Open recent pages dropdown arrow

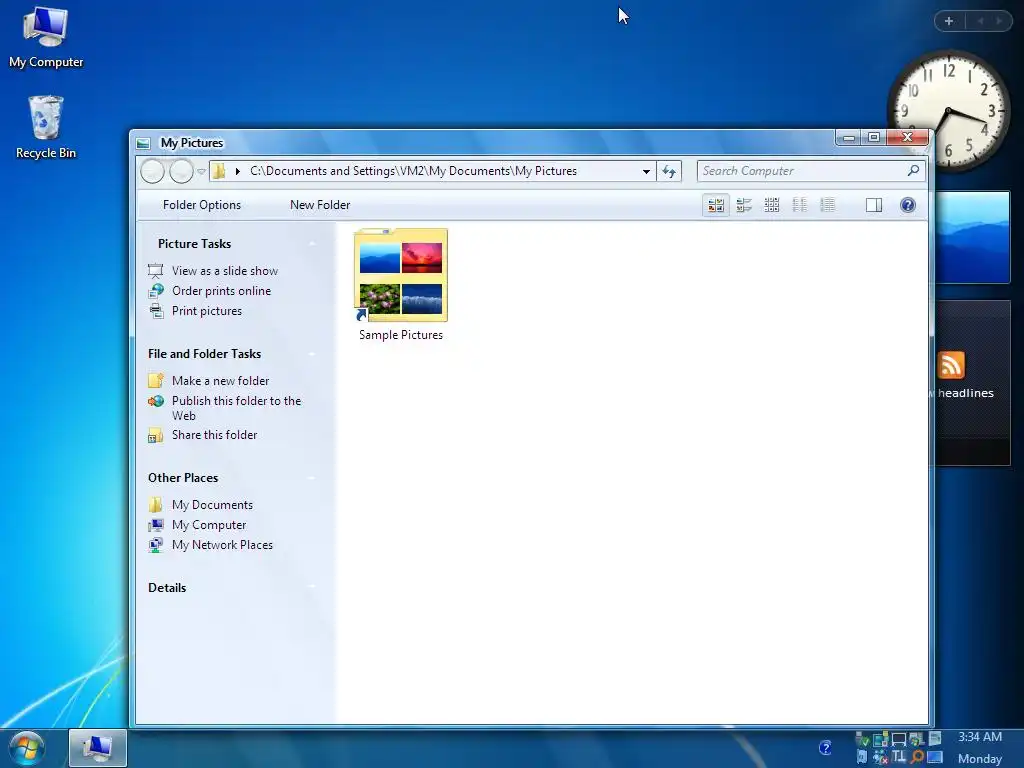(x=201, y=172)
